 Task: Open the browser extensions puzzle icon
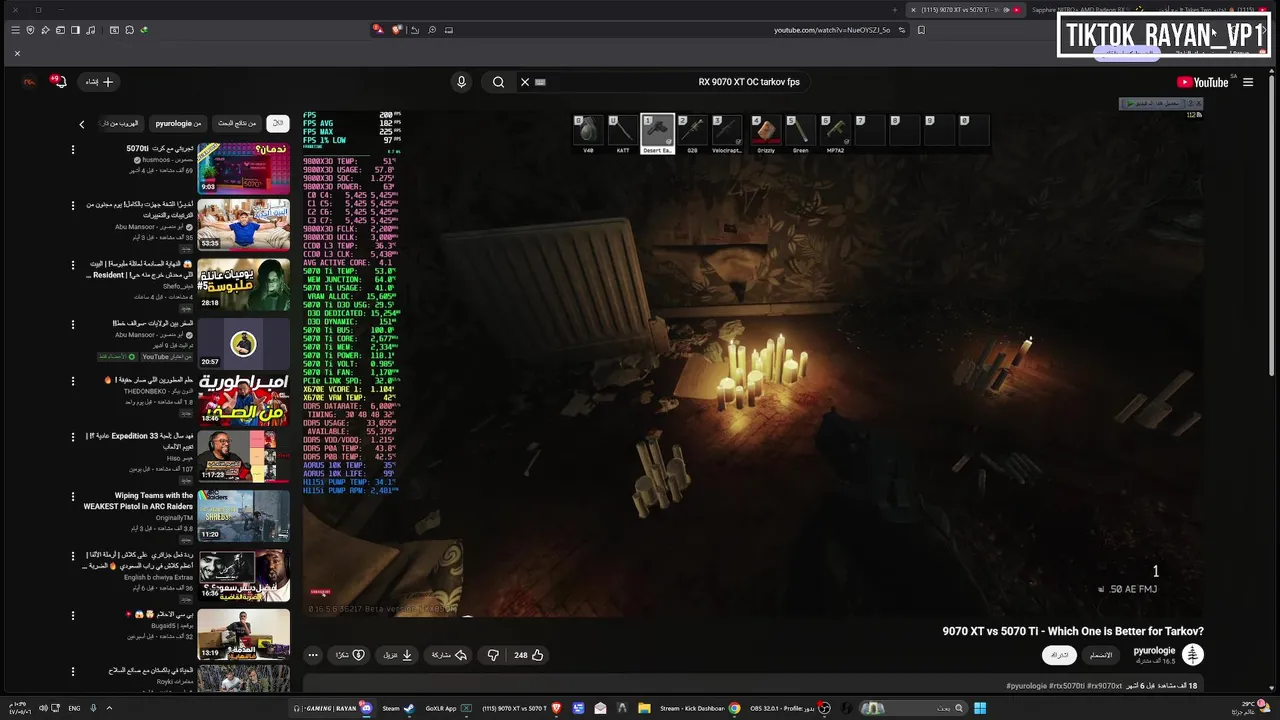[129, 30]
